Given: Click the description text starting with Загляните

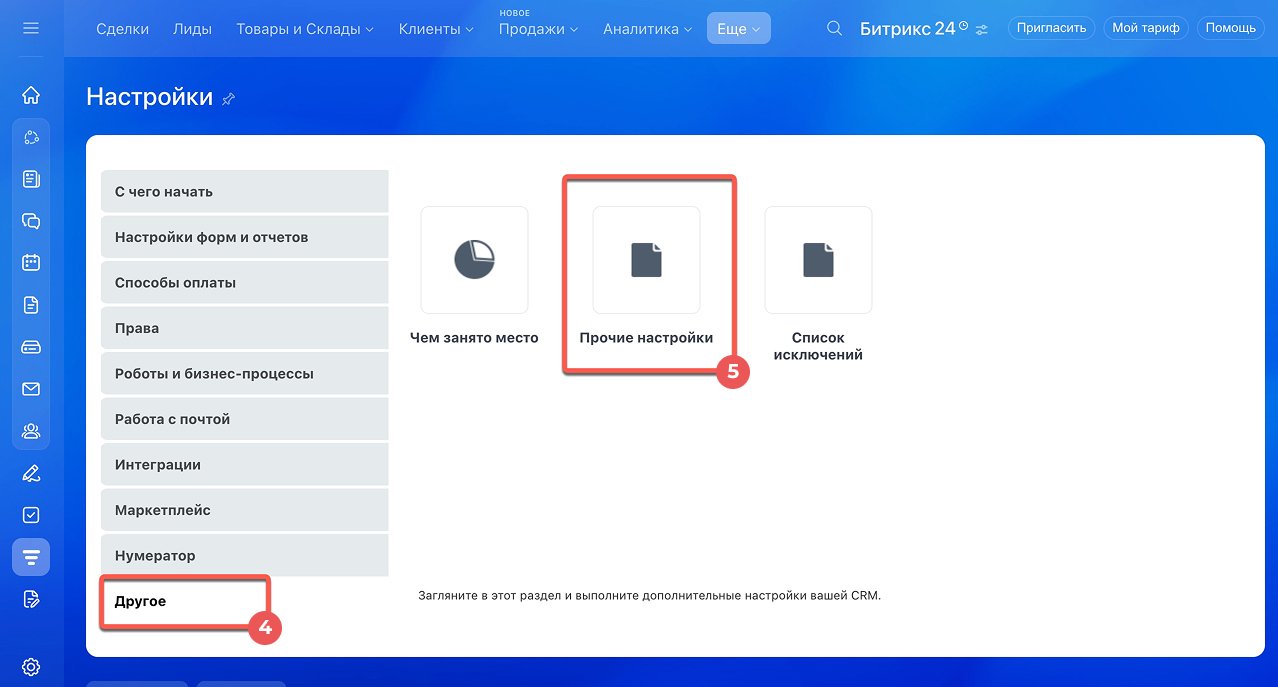Looking at the screenshot, I should click(x=649, y=595).
